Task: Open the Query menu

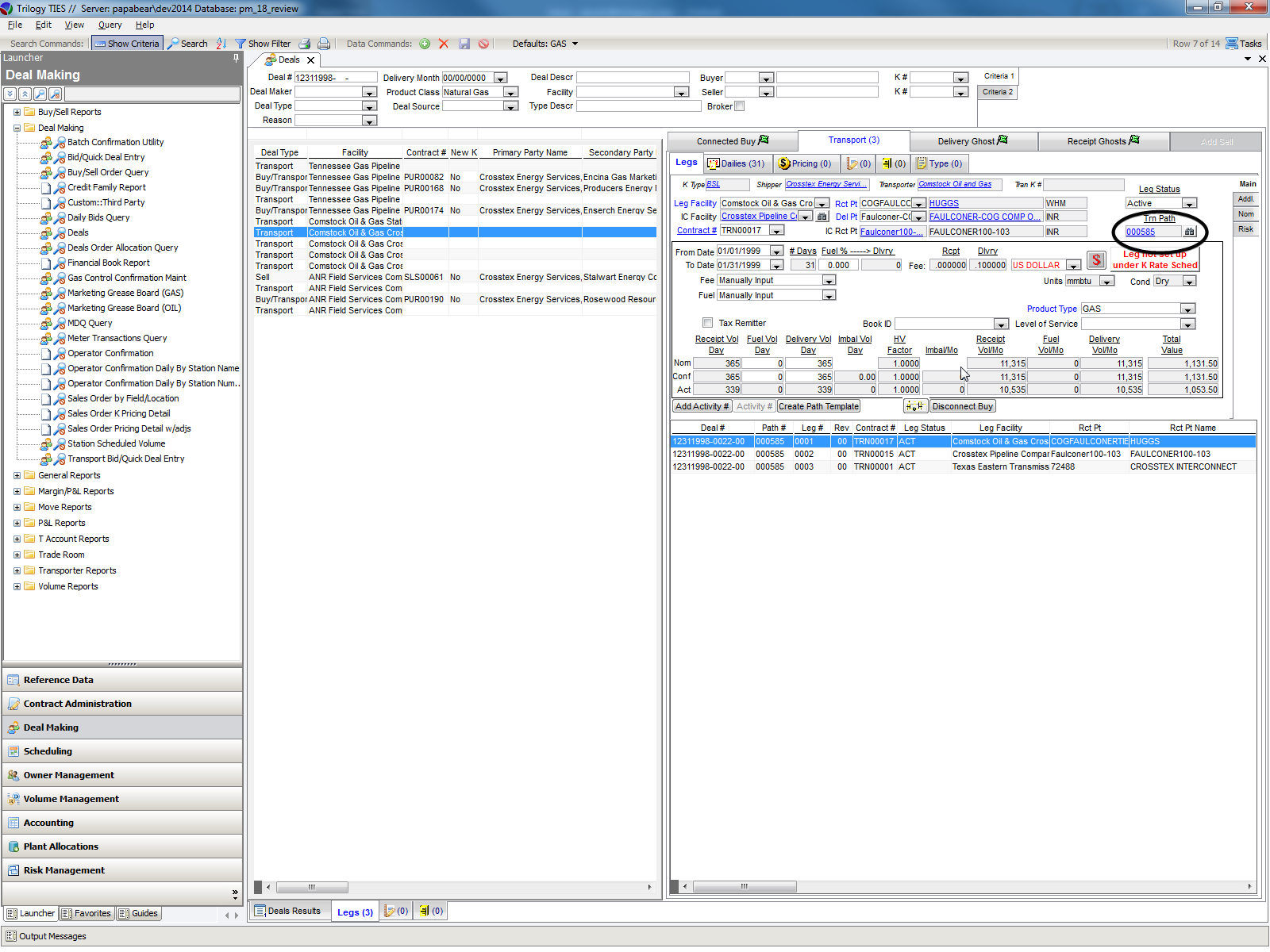Action: pos(110,25)
